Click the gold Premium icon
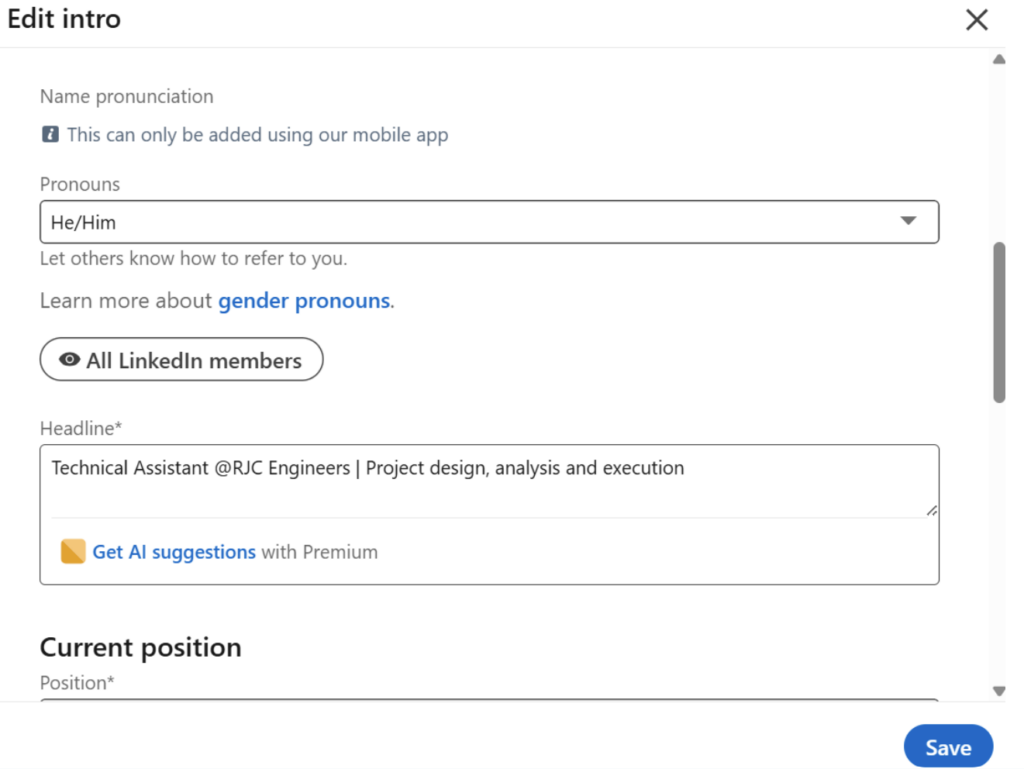The height and width of the screenshot is (769, 1024). click(73, 552)
